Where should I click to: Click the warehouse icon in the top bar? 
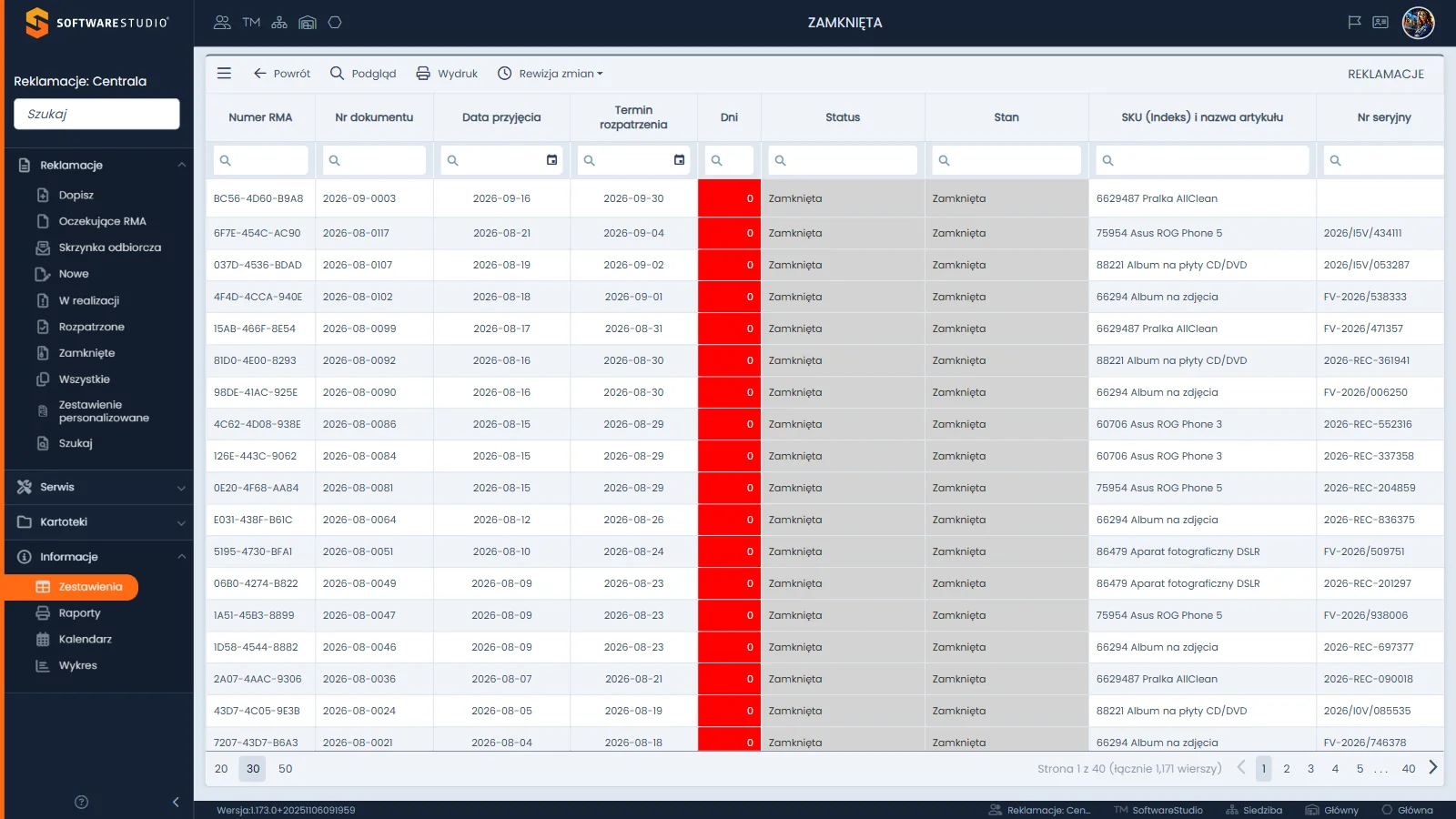(x=308, y=23)
